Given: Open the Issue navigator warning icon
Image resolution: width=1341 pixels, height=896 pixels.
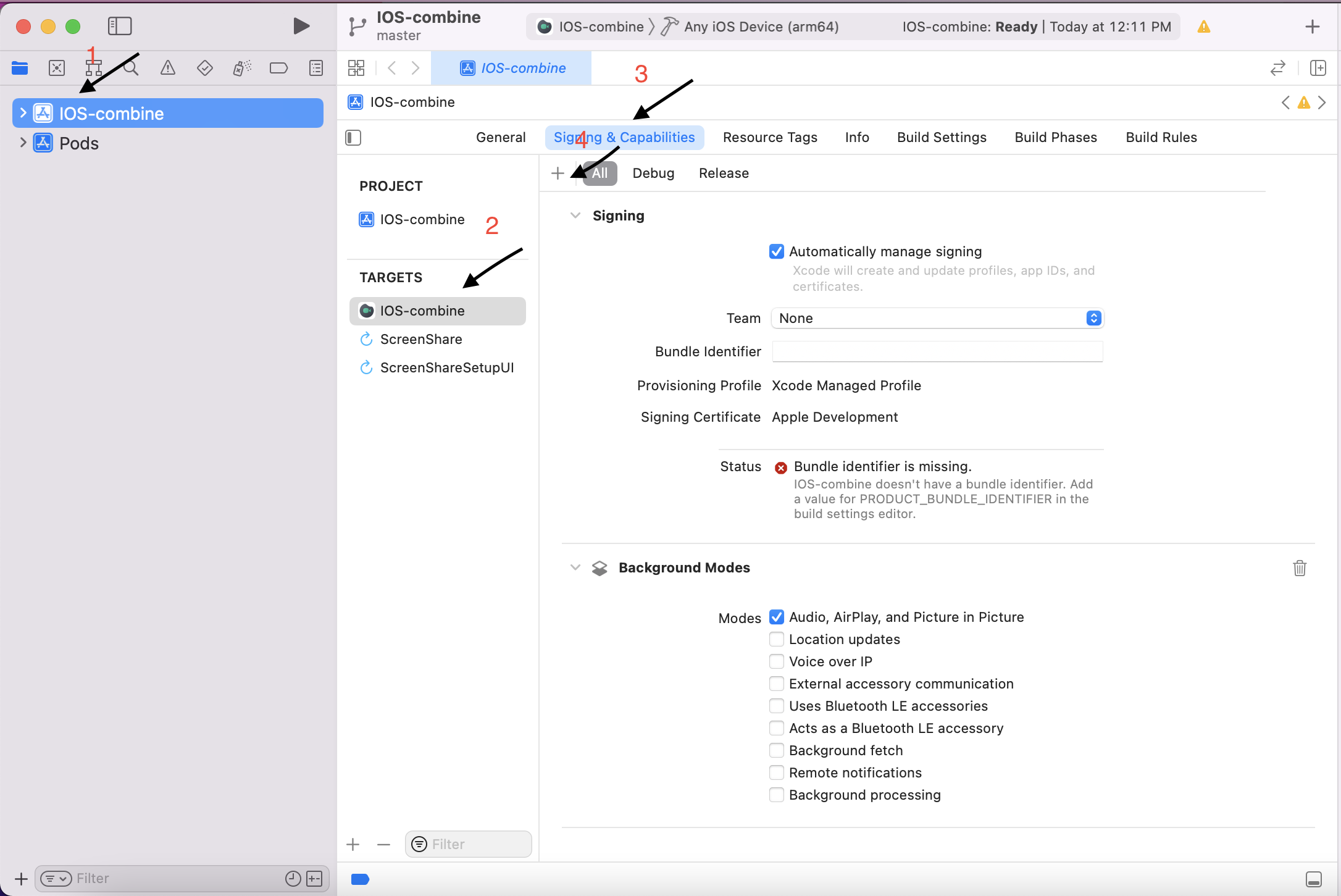Looking at the screenshot, I should coord(168,68).
